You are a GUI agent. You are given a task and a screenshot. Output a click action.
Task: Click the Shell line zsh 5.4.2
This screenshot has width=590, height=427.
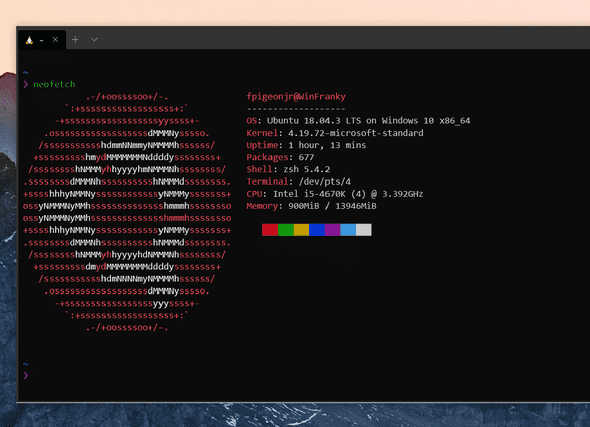point(288,169)
